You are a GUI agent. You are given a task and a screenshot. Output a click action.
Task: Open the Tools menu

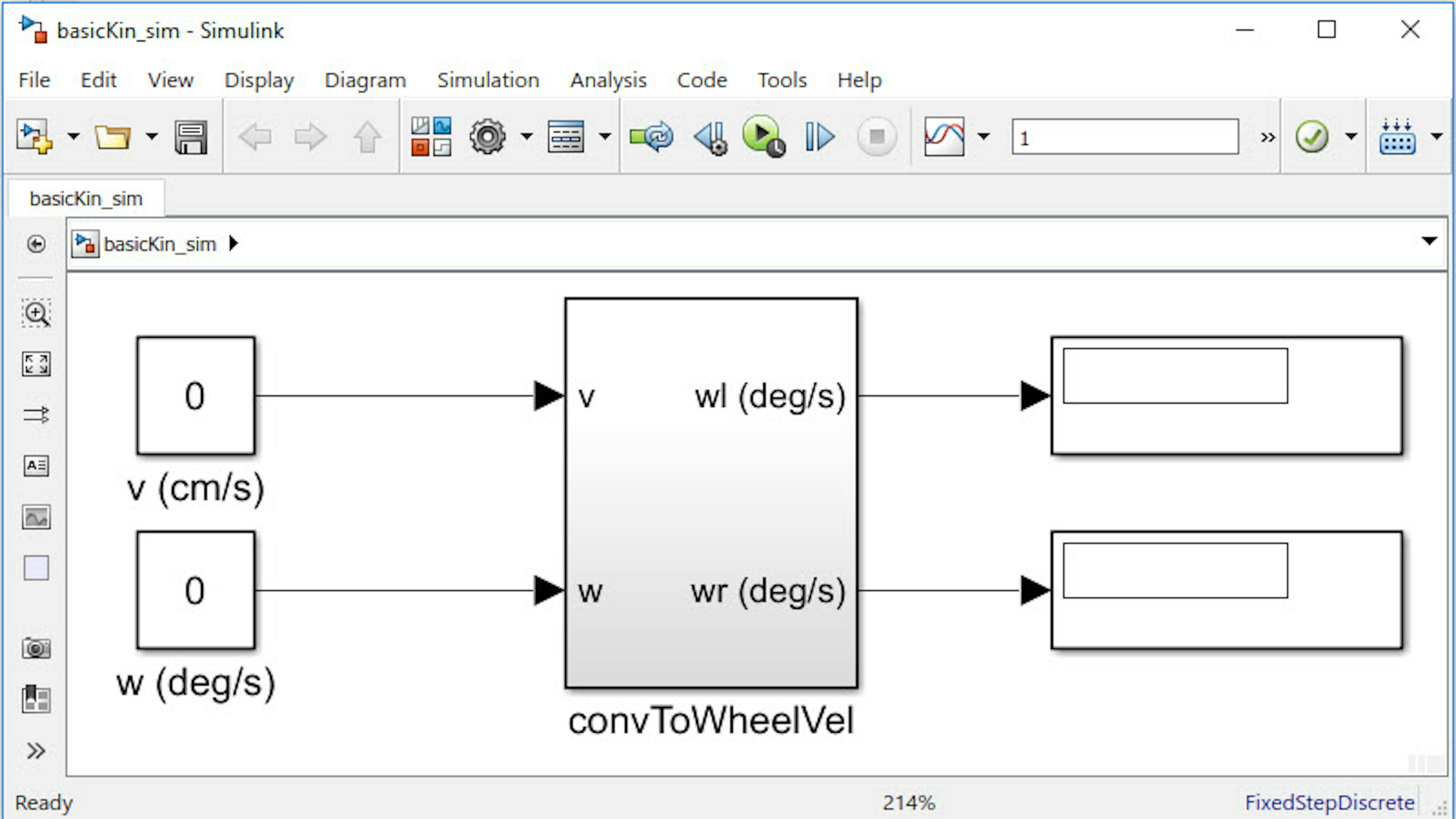point(782,80)
